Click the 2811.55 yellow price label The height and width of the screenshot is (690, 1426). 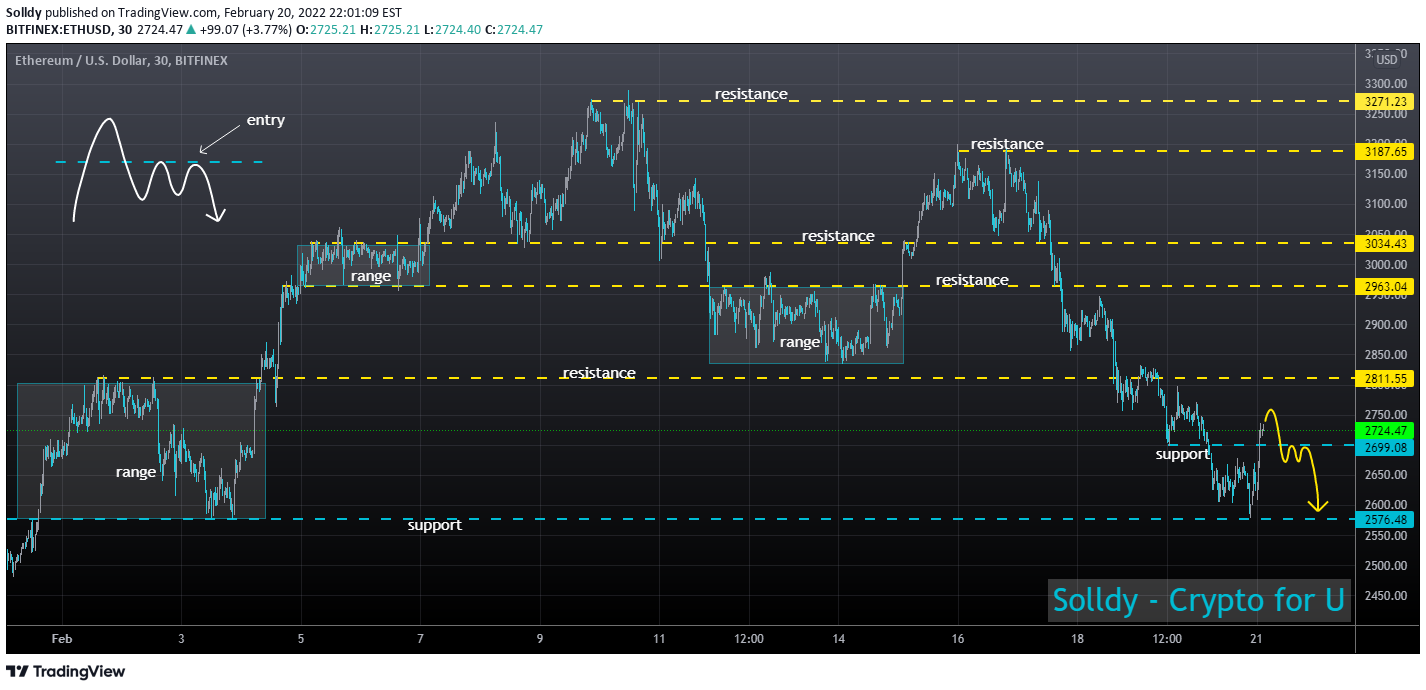[x=1383, y=378]
